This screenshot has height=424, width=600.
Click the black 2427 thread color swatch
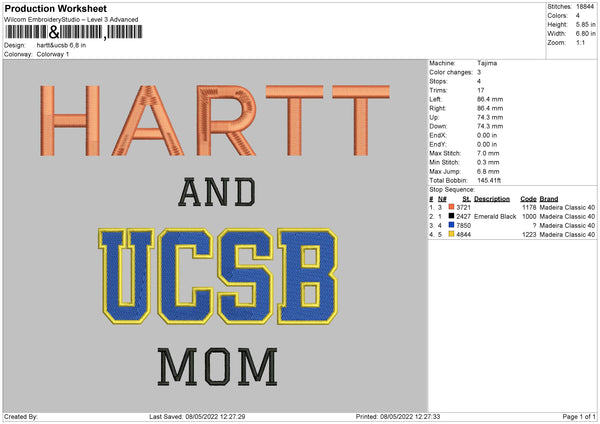452,216
